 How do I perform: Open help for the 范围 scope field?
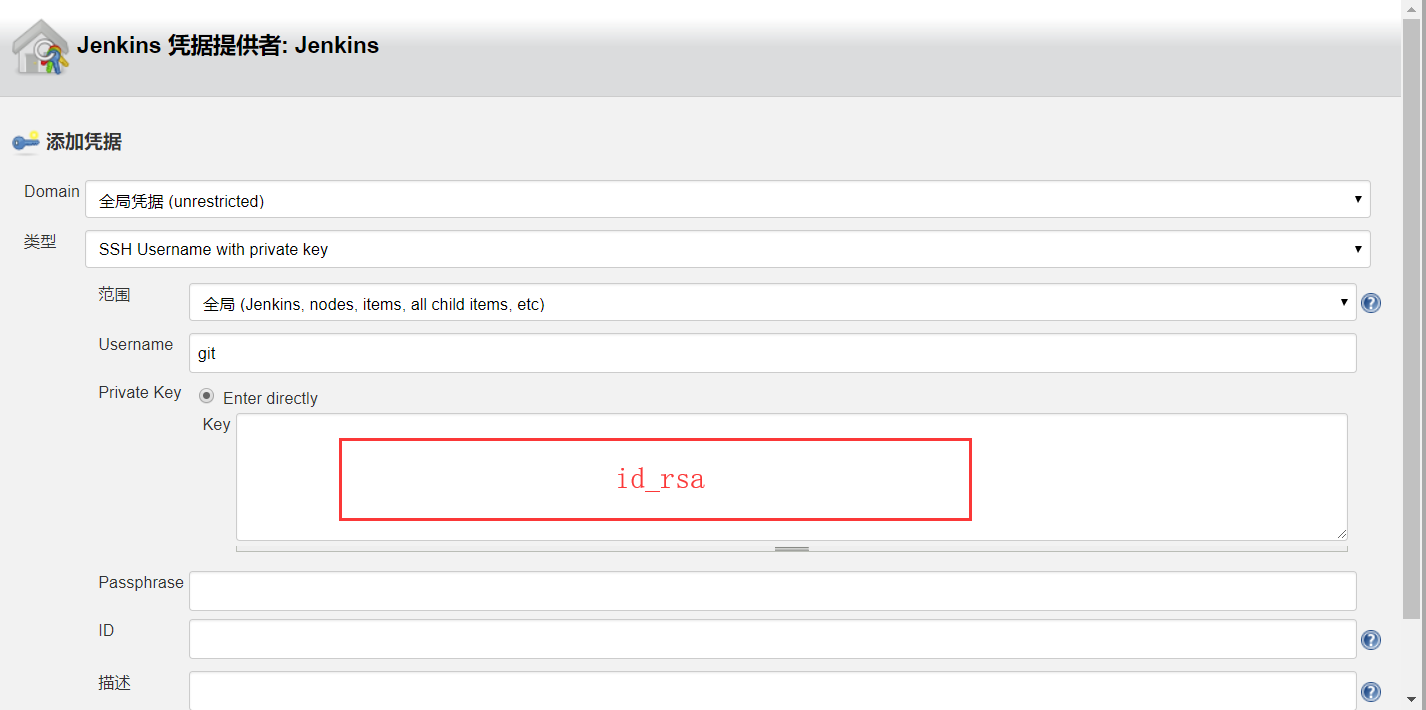tap(1371, 303)
